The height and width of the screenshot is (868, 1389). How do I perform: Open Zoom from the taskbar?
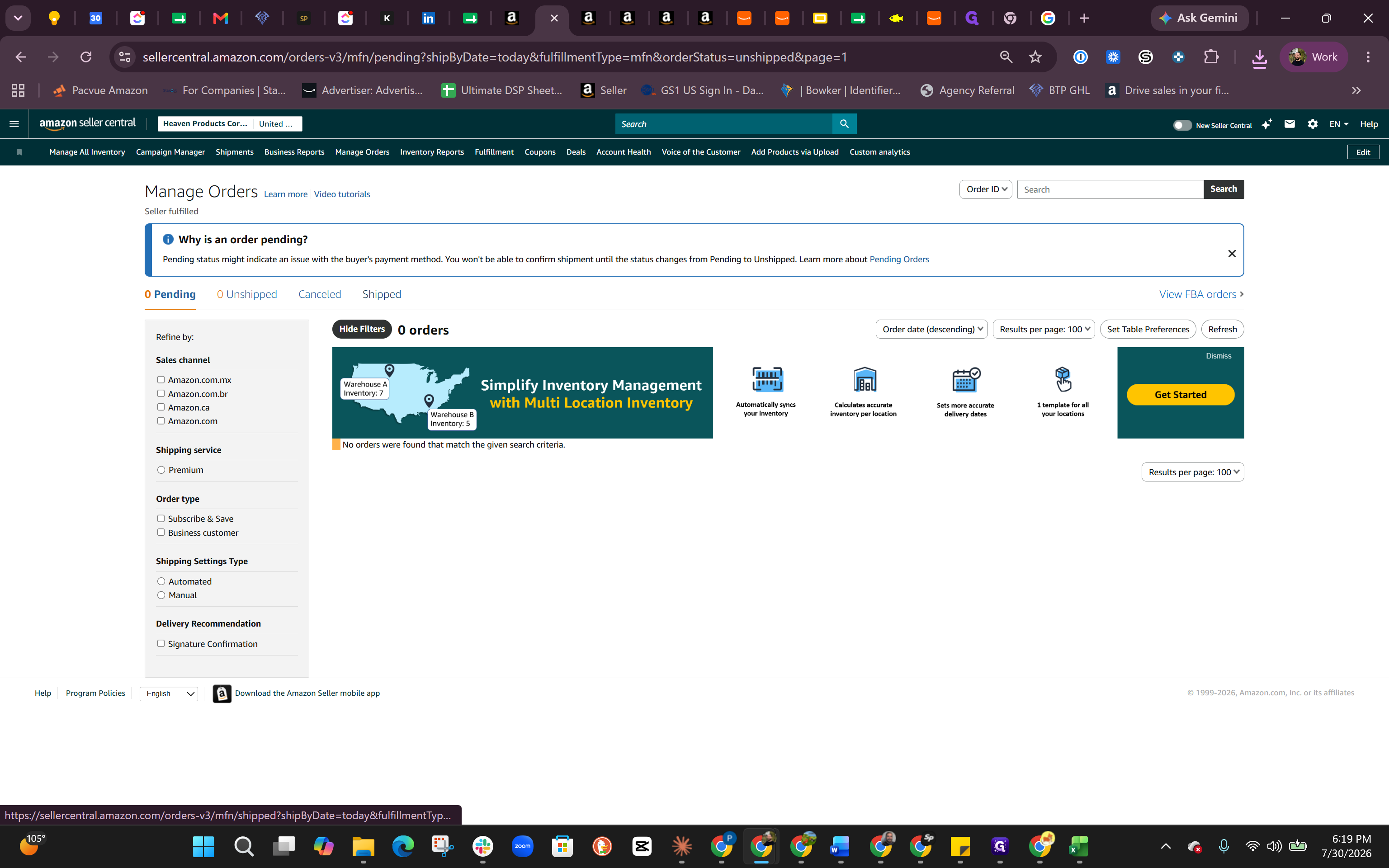(522, 846)
